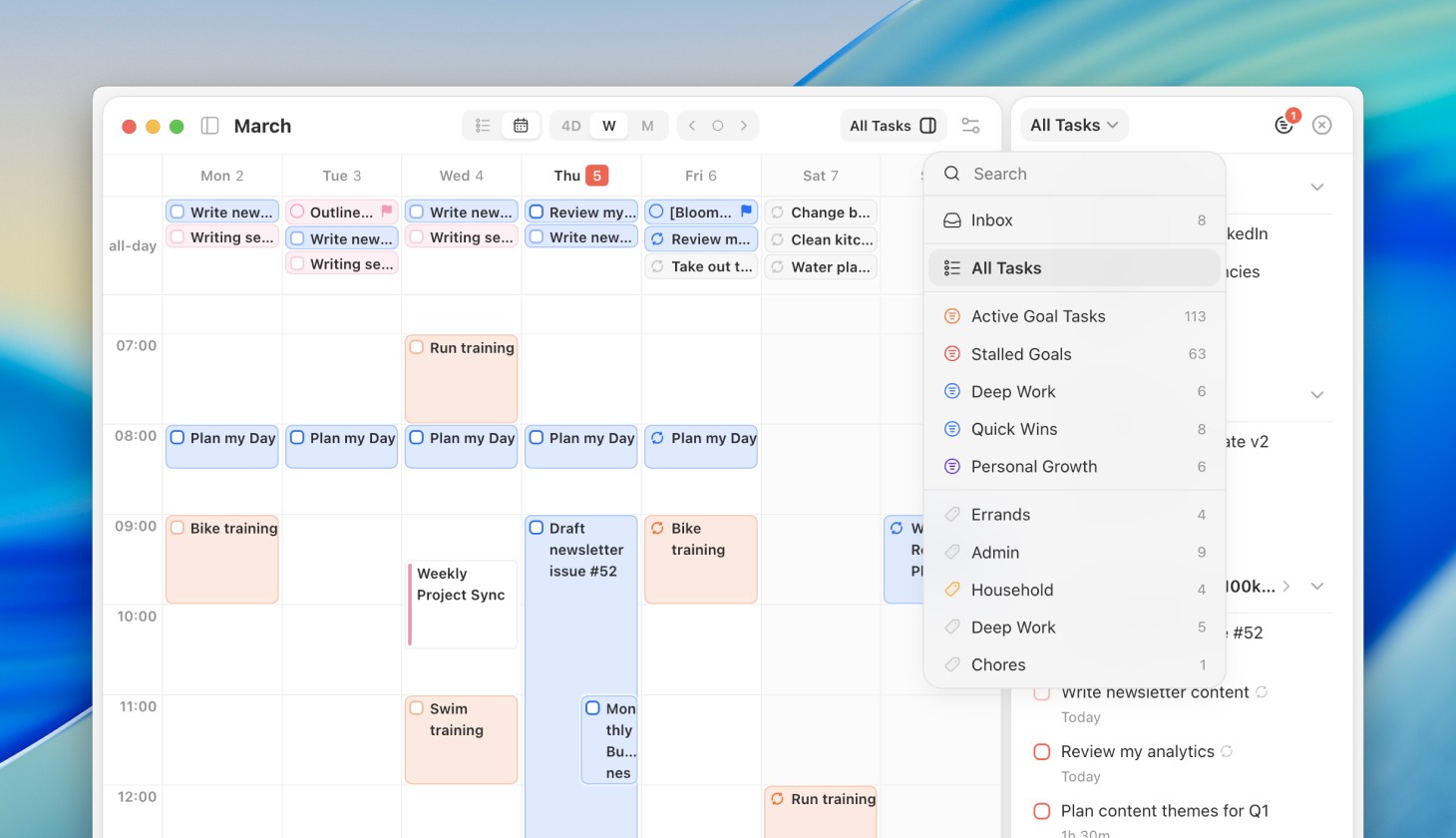Switch to 4D day view
This screenshot has width=1456, height=838.
pyautogui.click(x=570, y=126)
